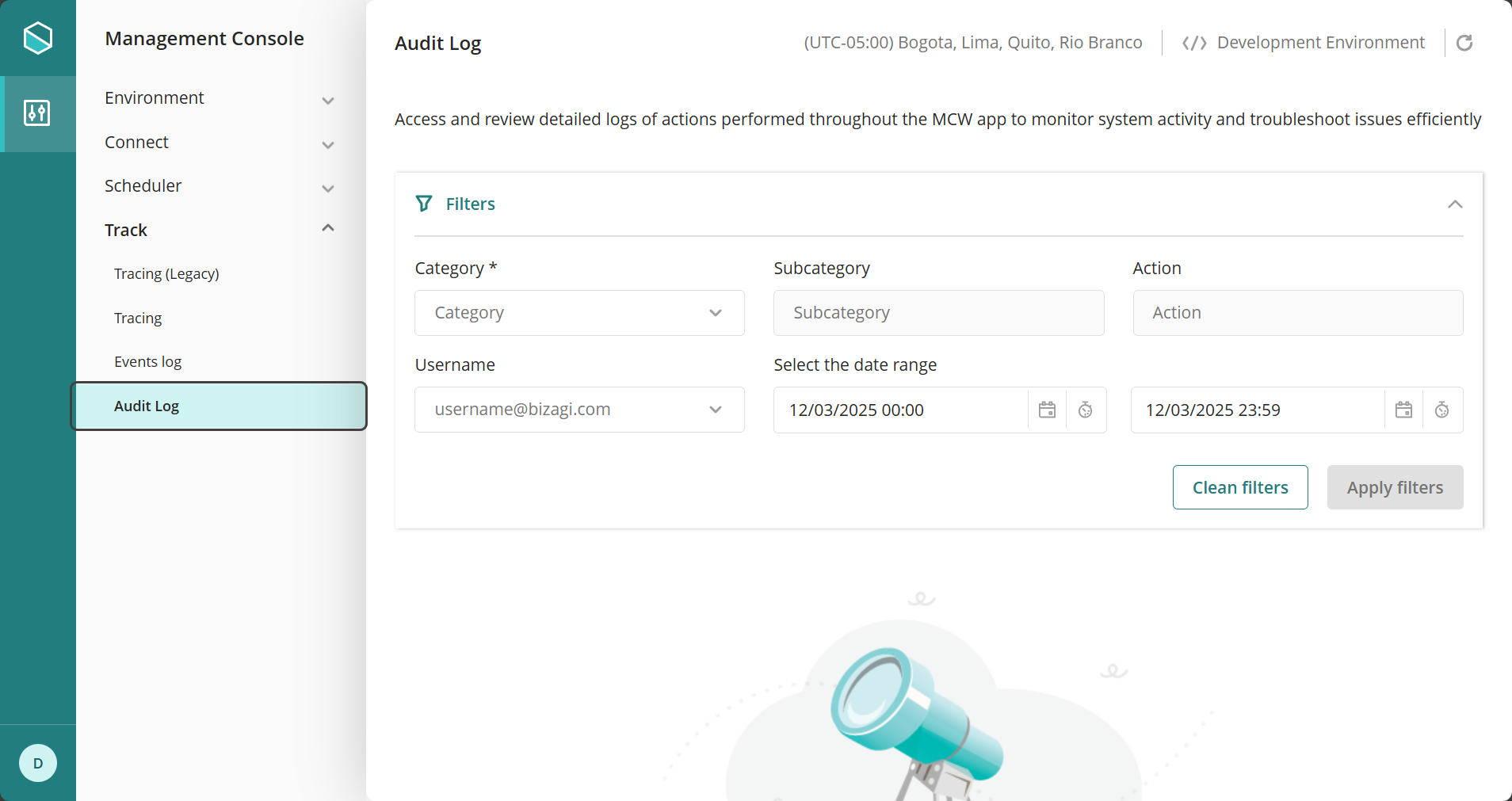Screen dimensions: 1512x801
Task: Click the refresh icon in header
Action: tap(1464, 43)
